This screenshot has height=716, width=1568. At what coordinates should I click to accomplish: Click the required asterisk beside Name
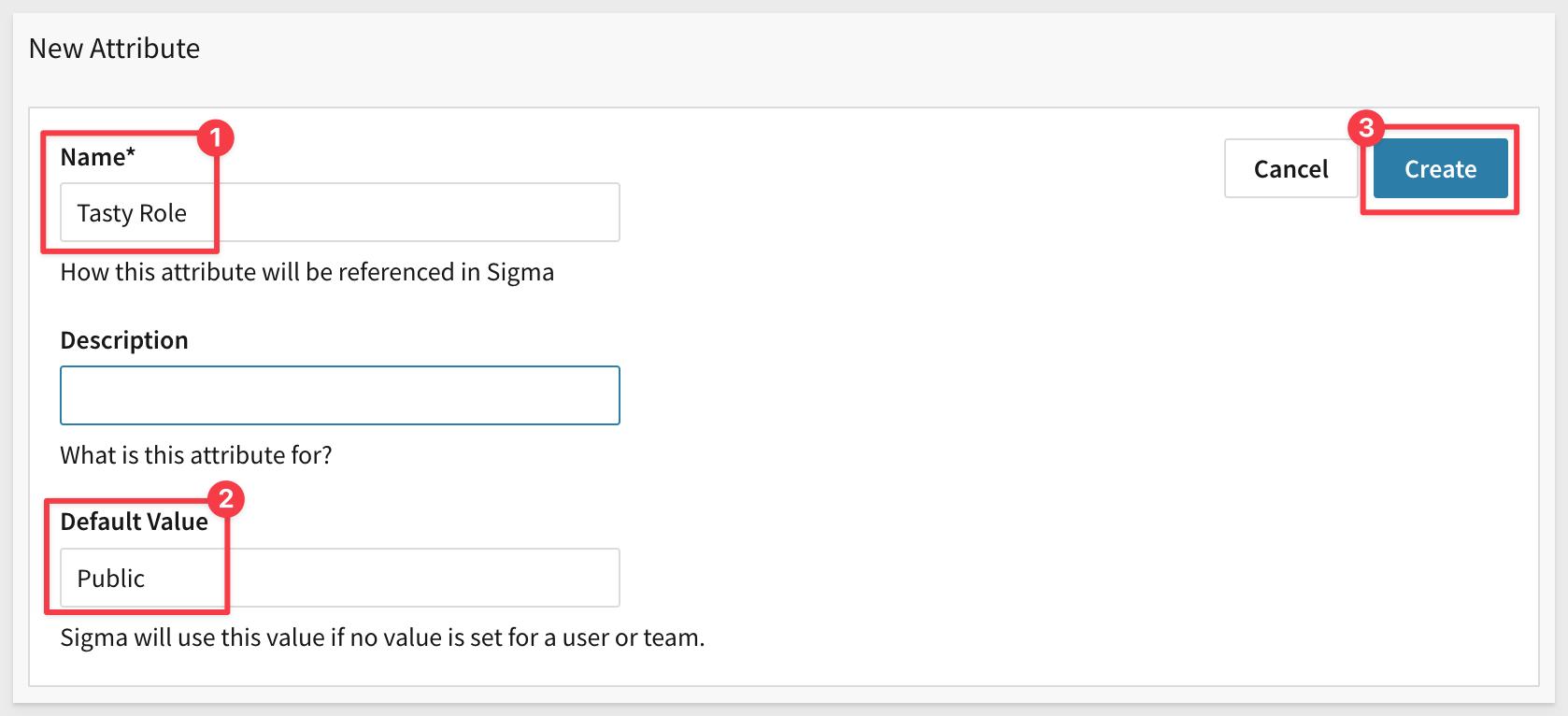tap(131, 151)
